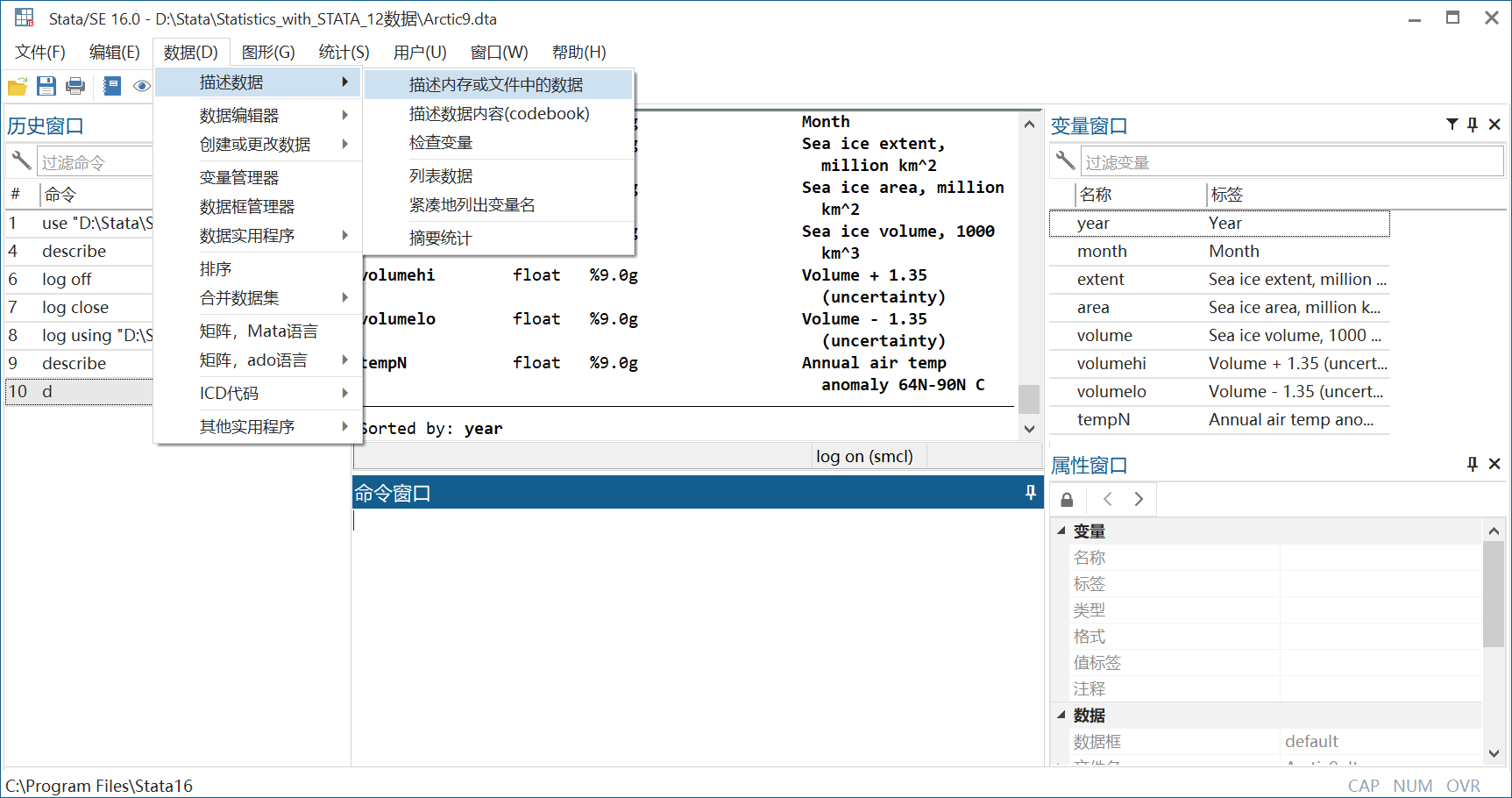Pin the 变量窗口 panel
This screenshot has width=1512, height=798.
[x=1473, y=125]
